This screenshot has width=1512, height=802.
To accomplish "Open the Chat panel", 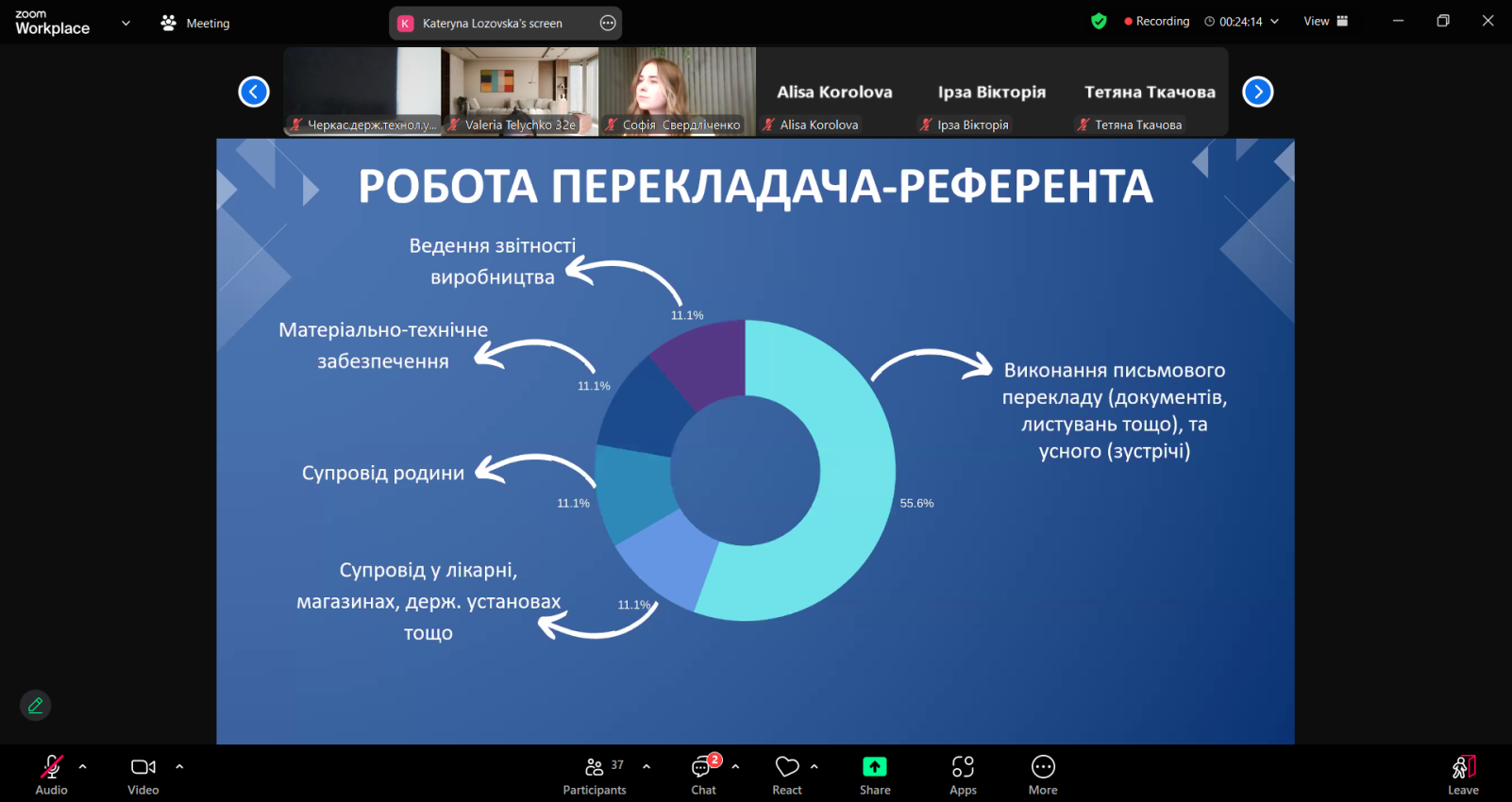I will [703, 775].
